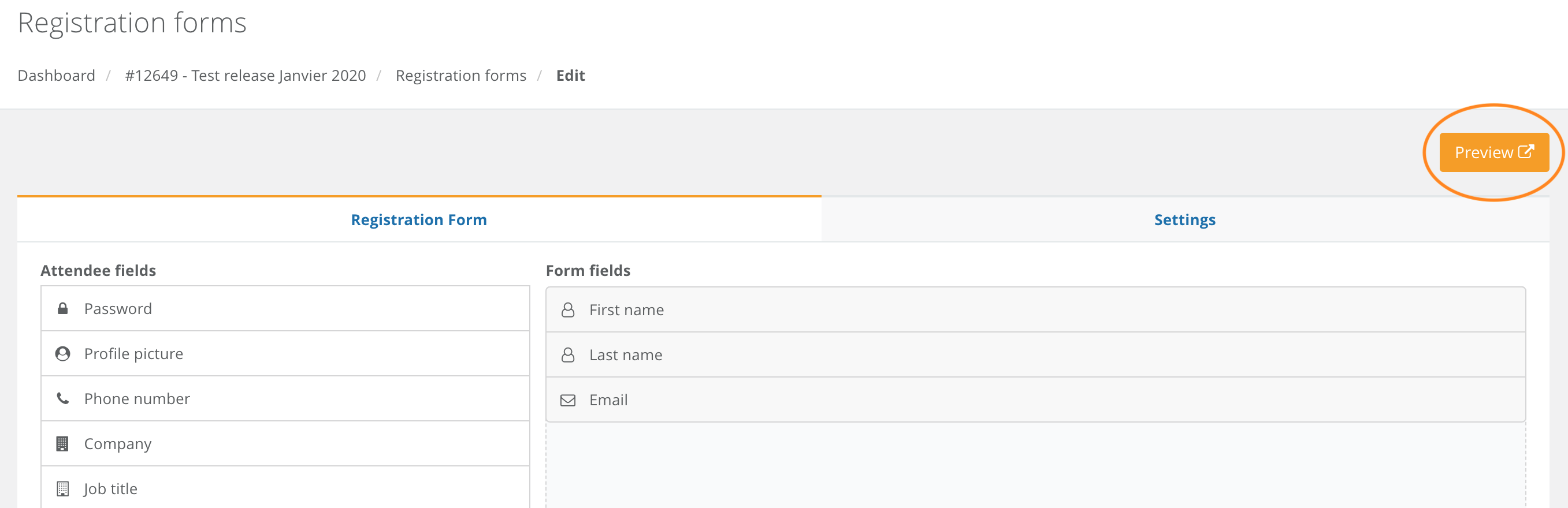Click the envelope icon beside Email
Image resolution: width=1568 pixels, height=508 pixels.
pos(568,399)
